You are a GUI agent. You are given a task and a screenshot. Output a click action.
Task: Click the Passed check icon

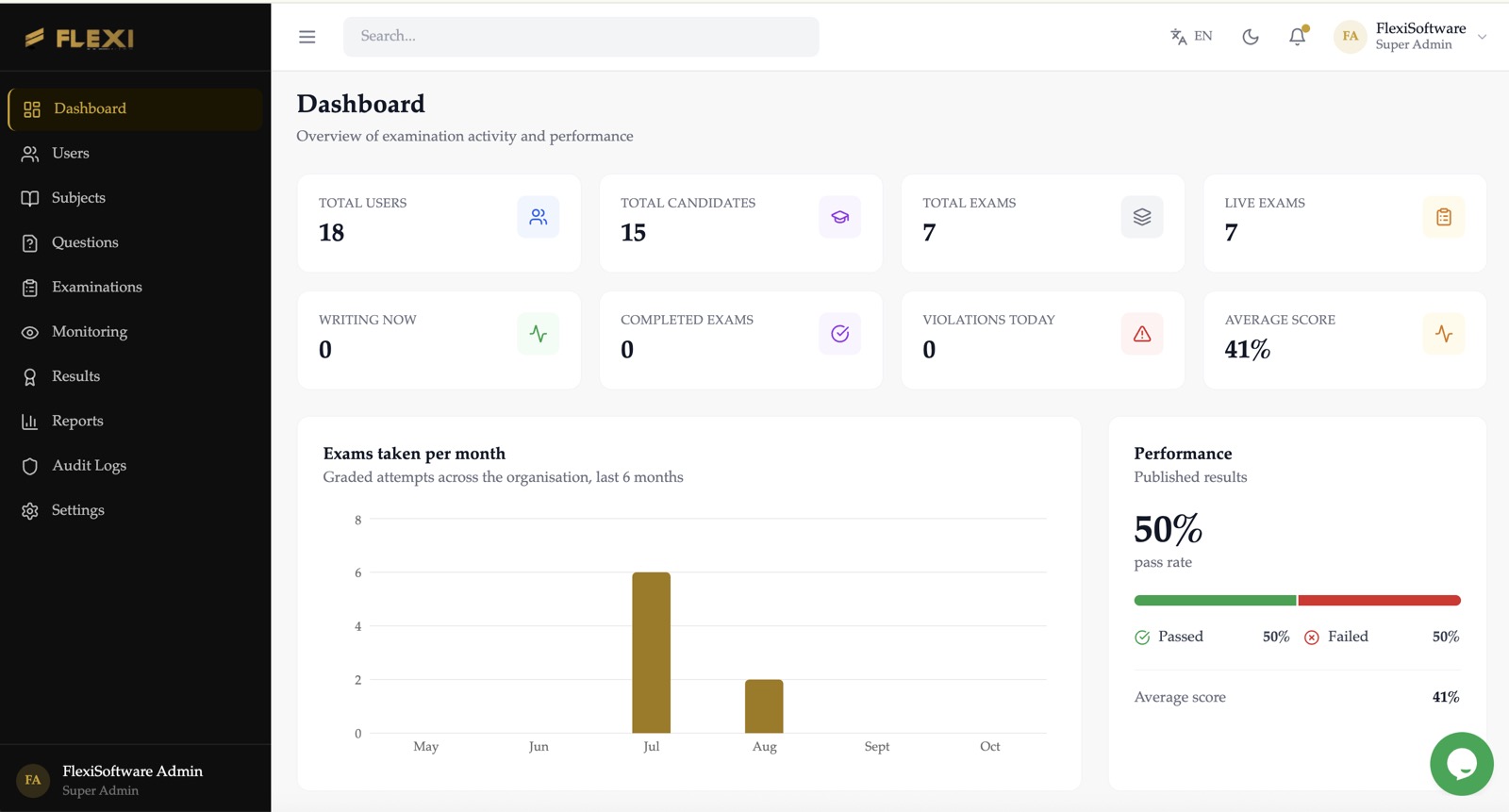tap(1142, 638)
